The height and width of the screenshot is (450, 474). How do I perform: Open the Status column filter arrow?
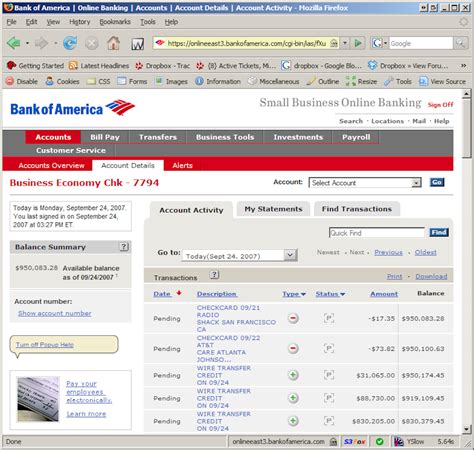point(342,294)
